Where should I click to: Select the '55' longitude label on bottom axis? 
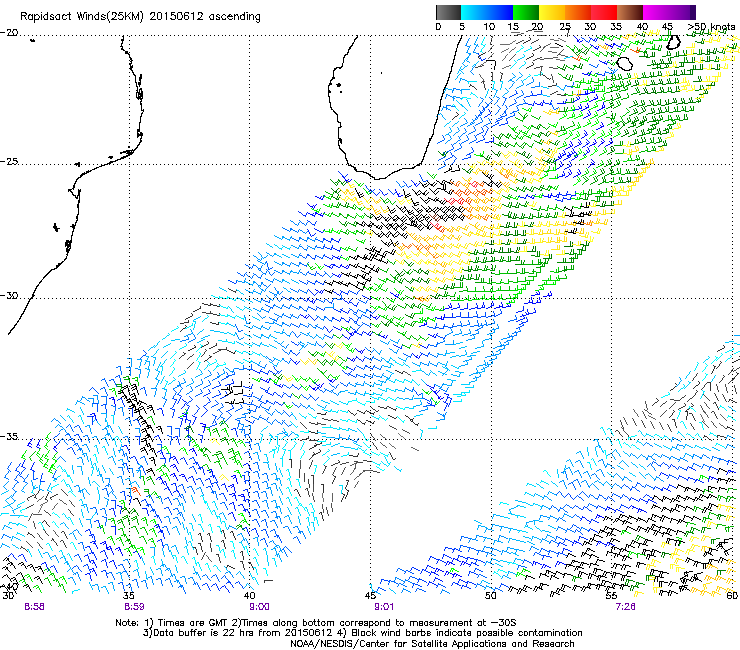(612, 596)
